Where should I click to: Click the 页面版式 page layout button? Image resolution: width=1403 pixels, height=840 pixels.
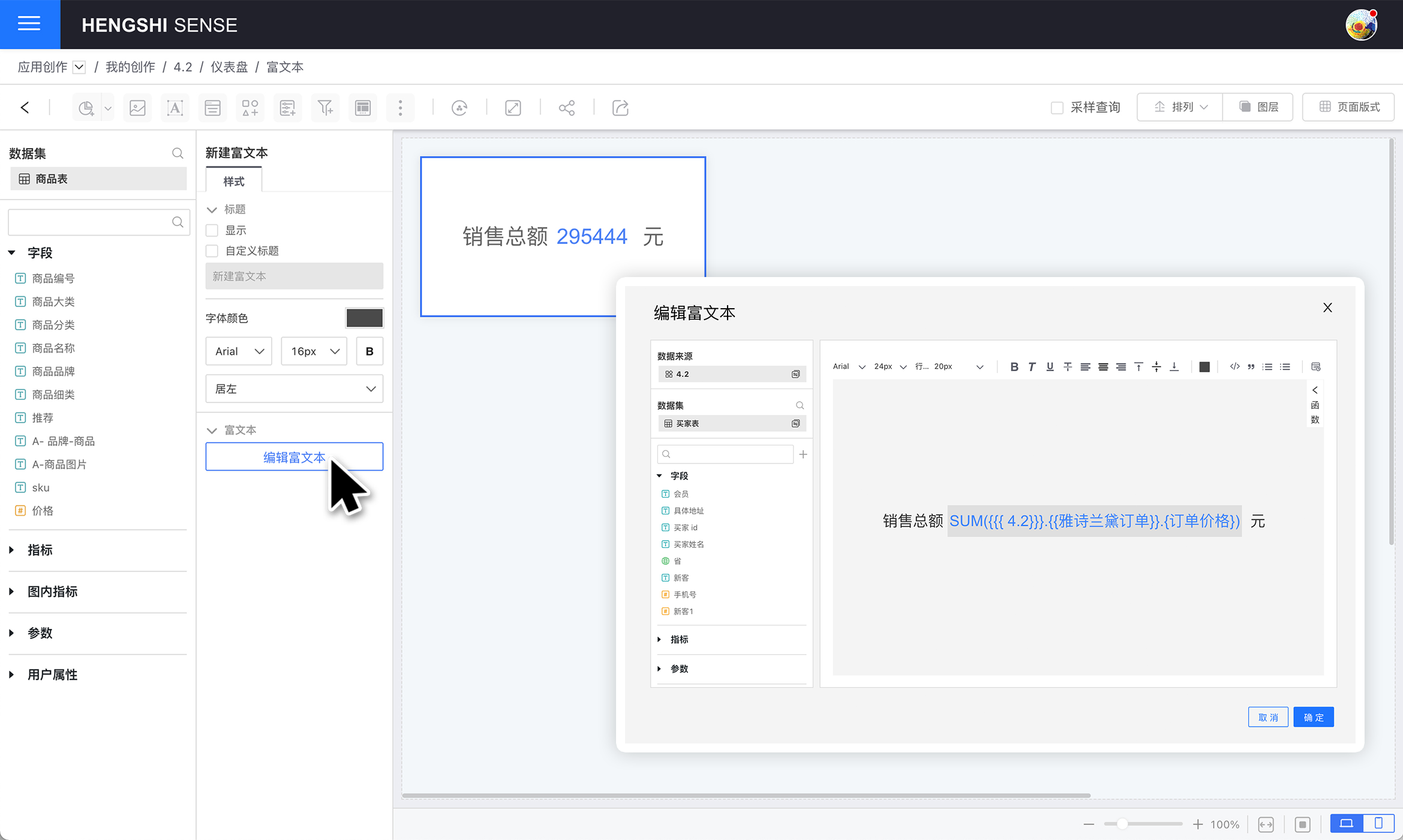pyautogui.click(x=1348, y=107)
